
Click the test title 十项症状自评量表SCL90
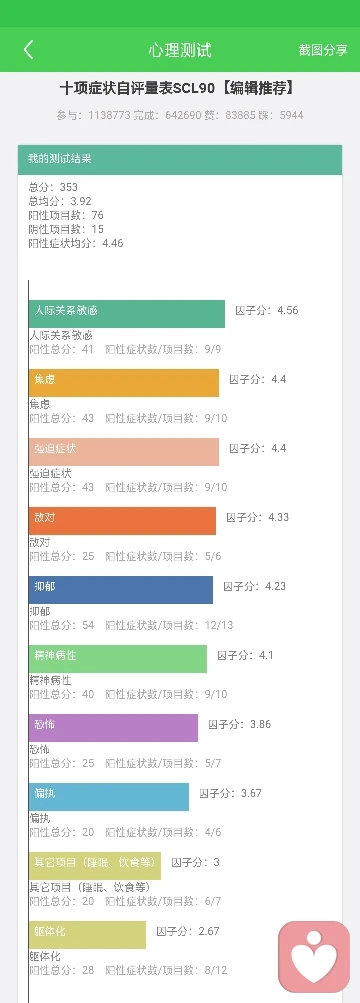click(136, 88)
